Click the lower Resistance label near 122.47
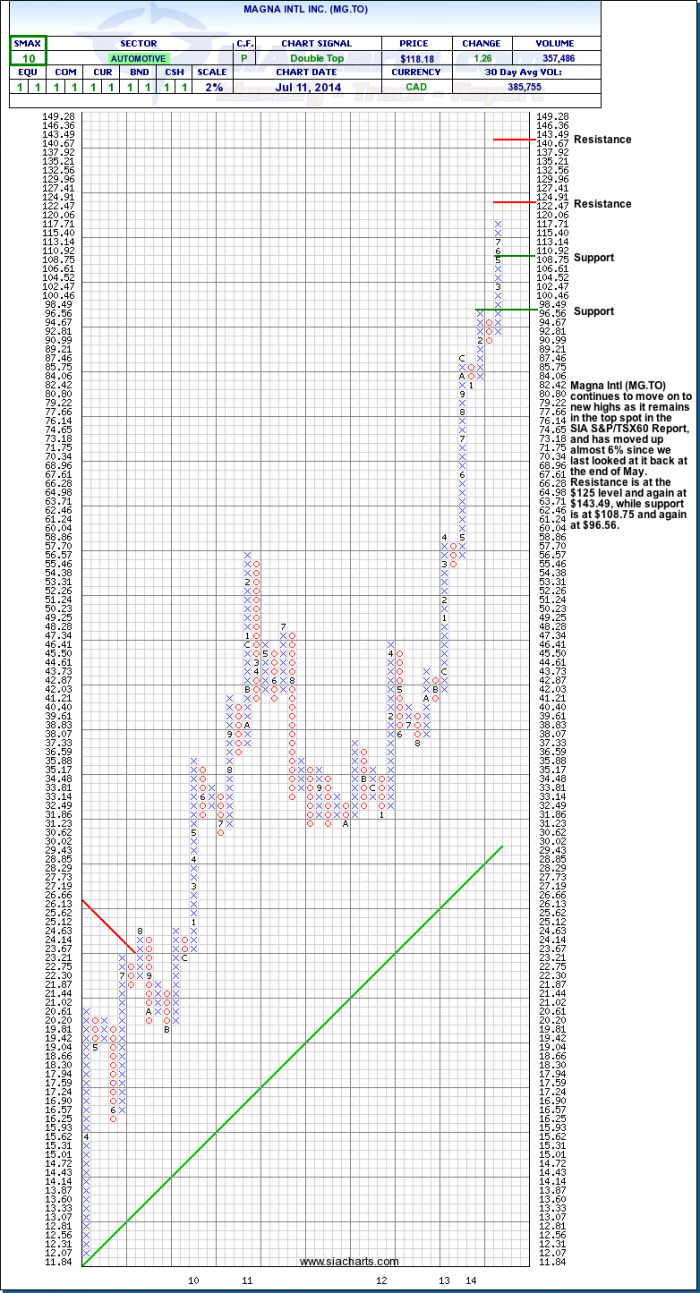 coord(604,204)
